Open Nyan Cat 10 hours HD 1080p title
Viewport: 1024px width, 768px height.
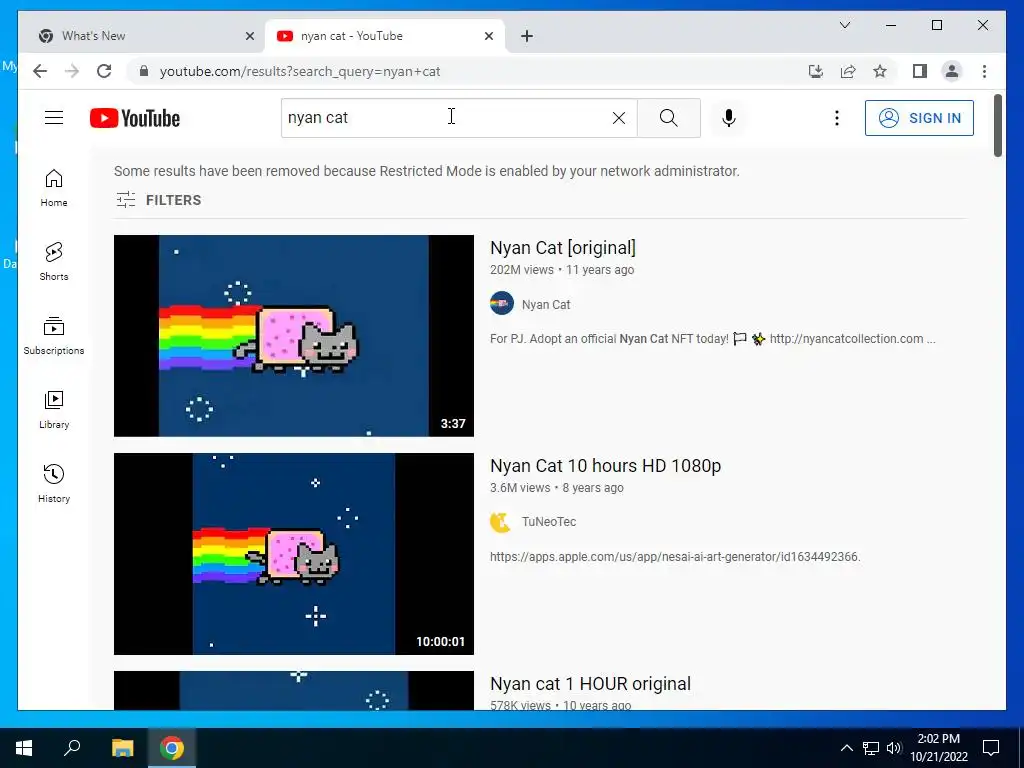pos(605,466)
